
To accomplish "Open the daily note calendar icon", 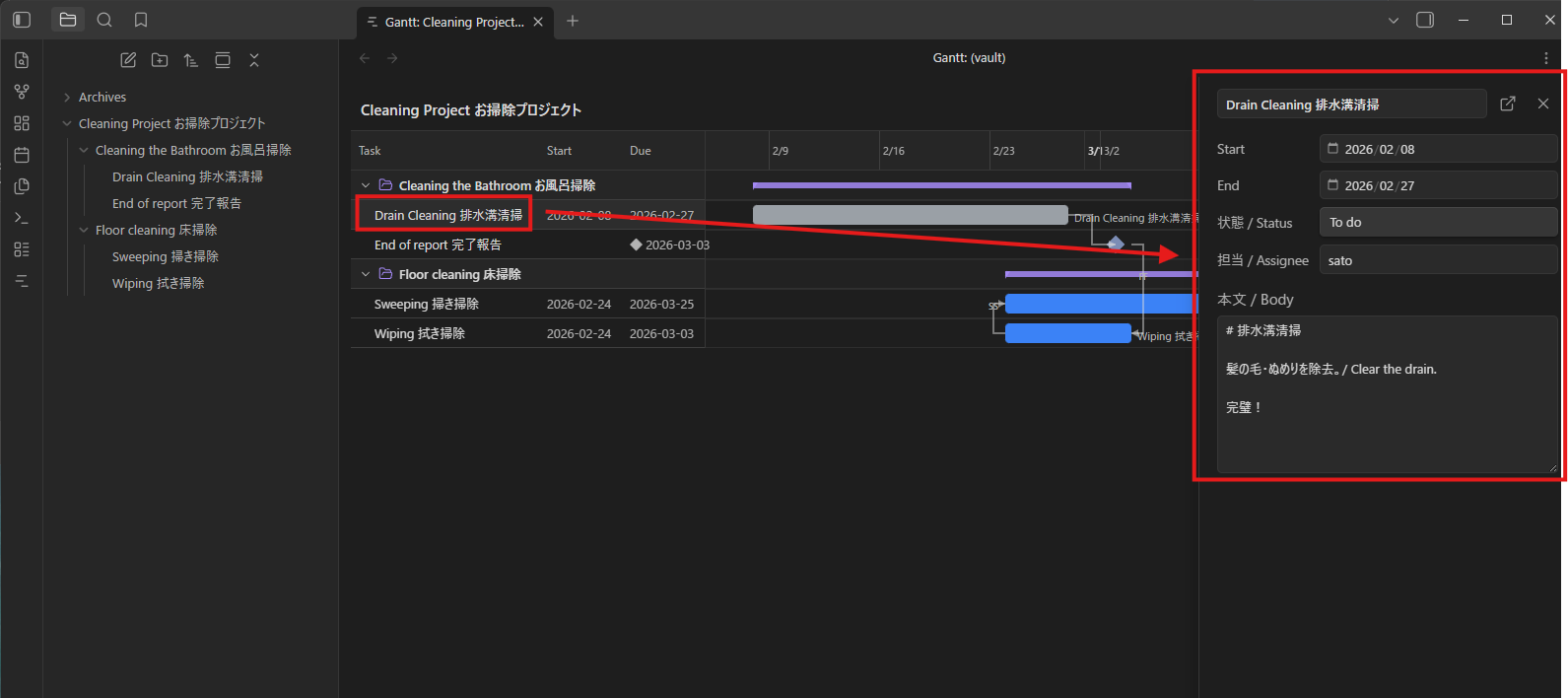I will [22, 155].
